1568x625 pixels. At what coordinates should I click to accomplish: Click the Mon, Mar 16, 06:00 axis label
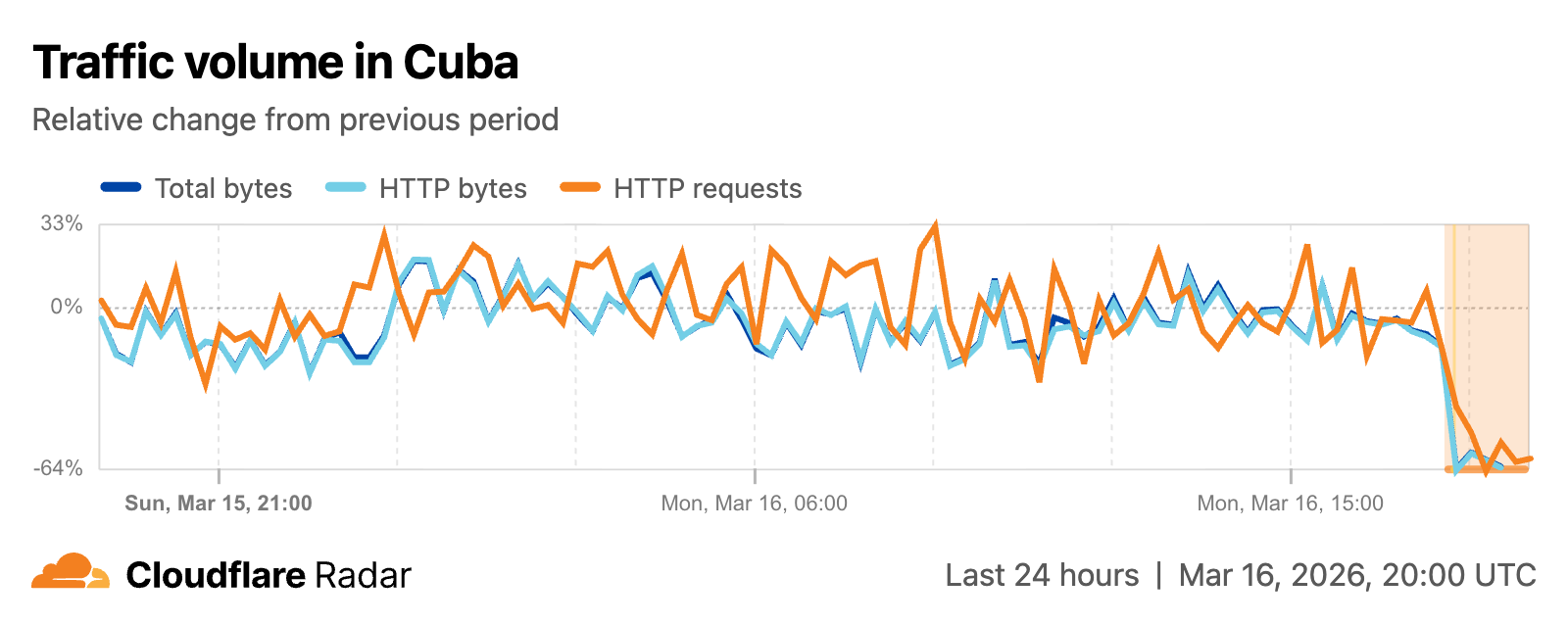754,504
